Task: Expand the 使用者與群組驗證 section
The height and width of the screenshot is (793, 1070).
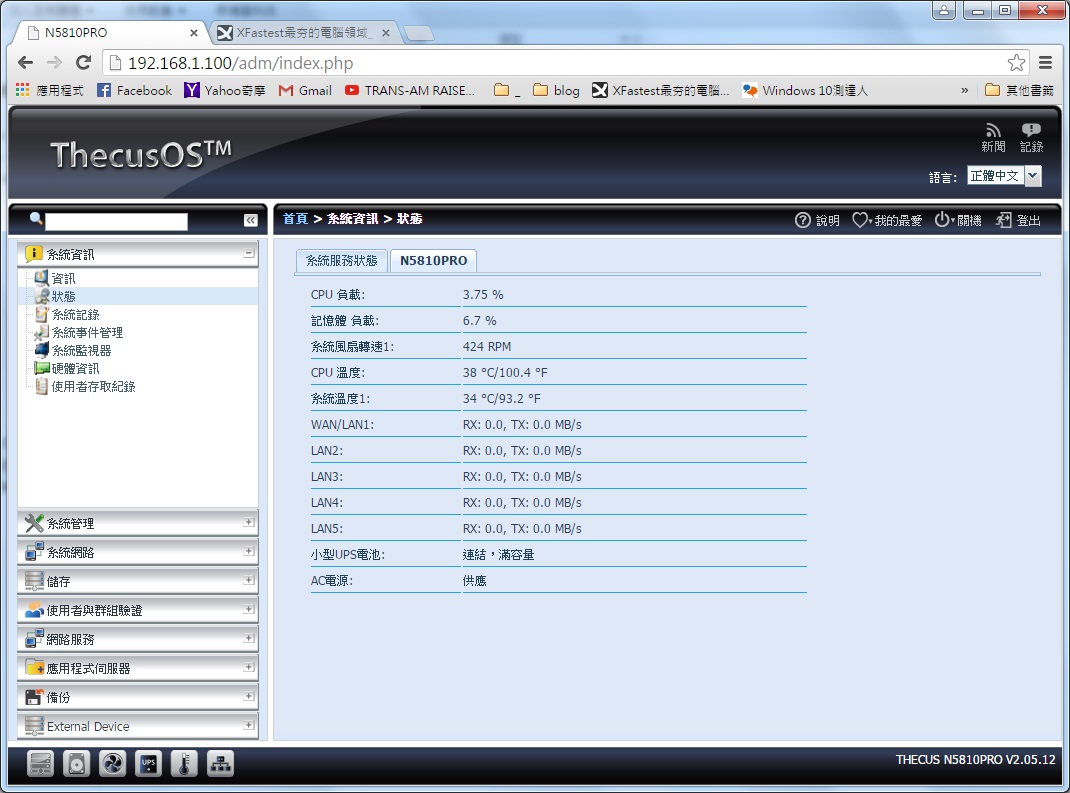Action: pos(249,609)
